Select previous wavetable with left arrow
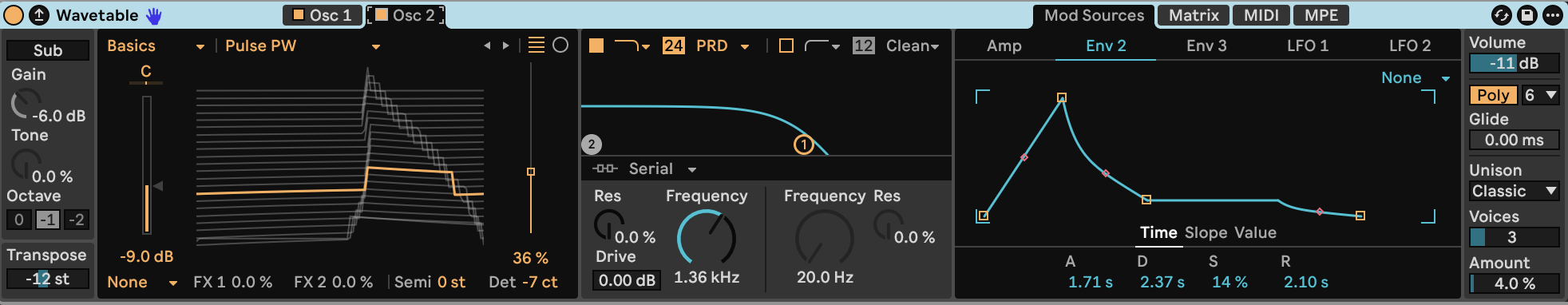 [x=487, y=46]
